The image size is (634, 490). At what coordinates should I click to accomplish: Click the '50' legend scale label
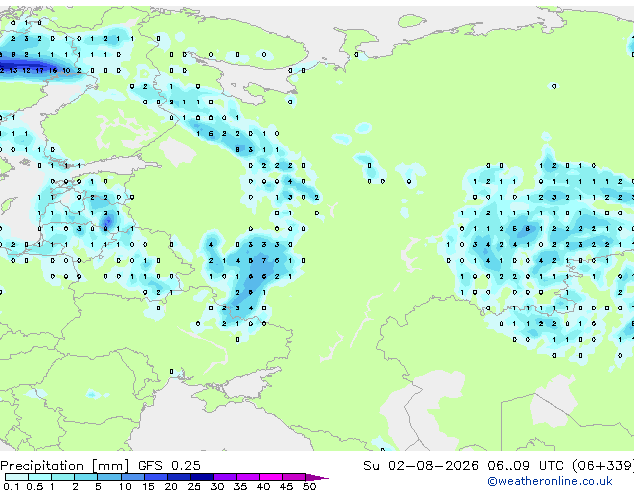(x=310, y=486)
